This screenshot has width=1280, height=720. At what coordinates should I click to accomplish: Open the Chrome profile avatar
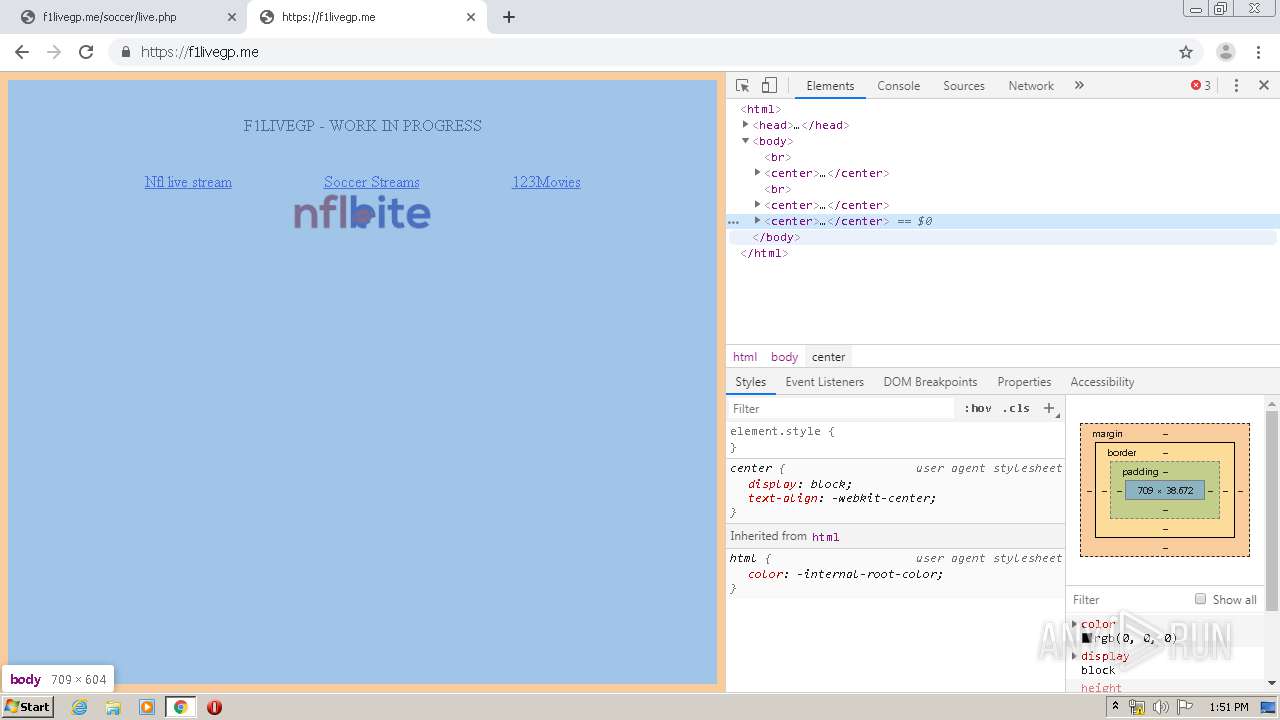(x=1225, y=52)
